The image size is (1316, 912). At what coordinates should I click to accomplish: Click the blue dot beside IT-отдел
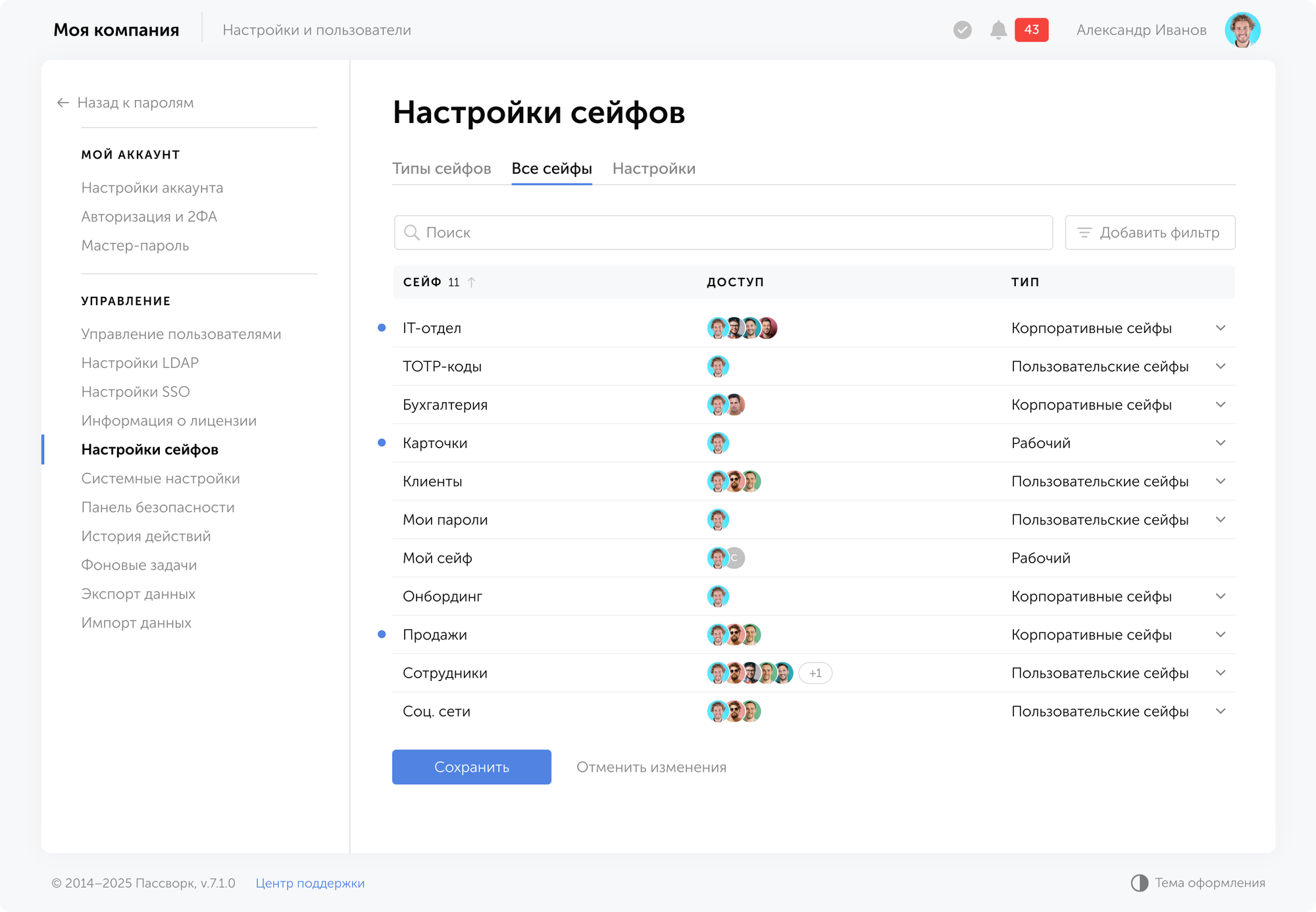point(382,328)
